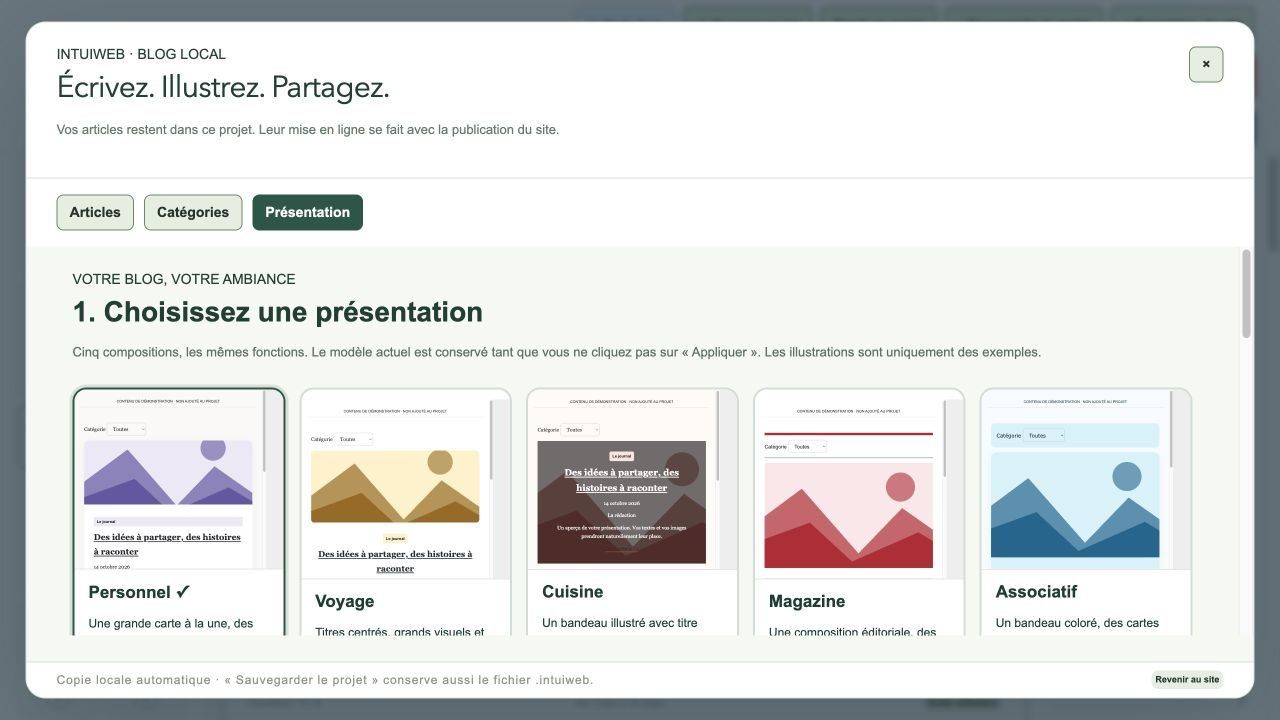This screenshot has height=720, width=1280.
Task: Click the 'Personnel ✓' card title
Action: click(139, 592)
